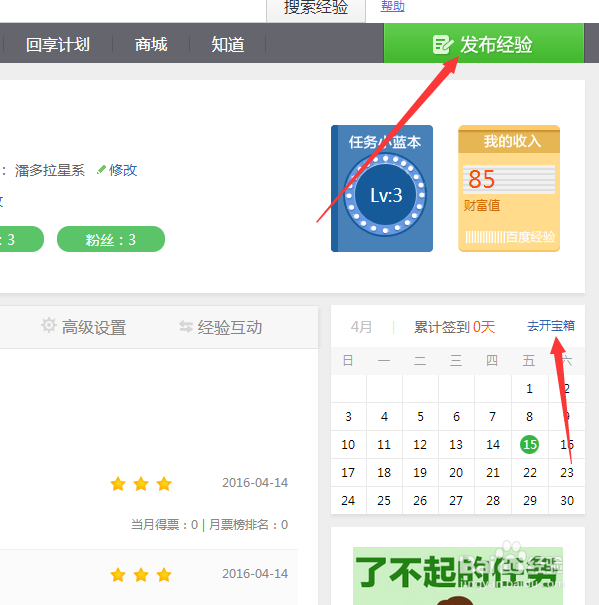The width and height of the screenshot is (599, 605).
Task: Select calendar date 27
Action: pos(456,501)
